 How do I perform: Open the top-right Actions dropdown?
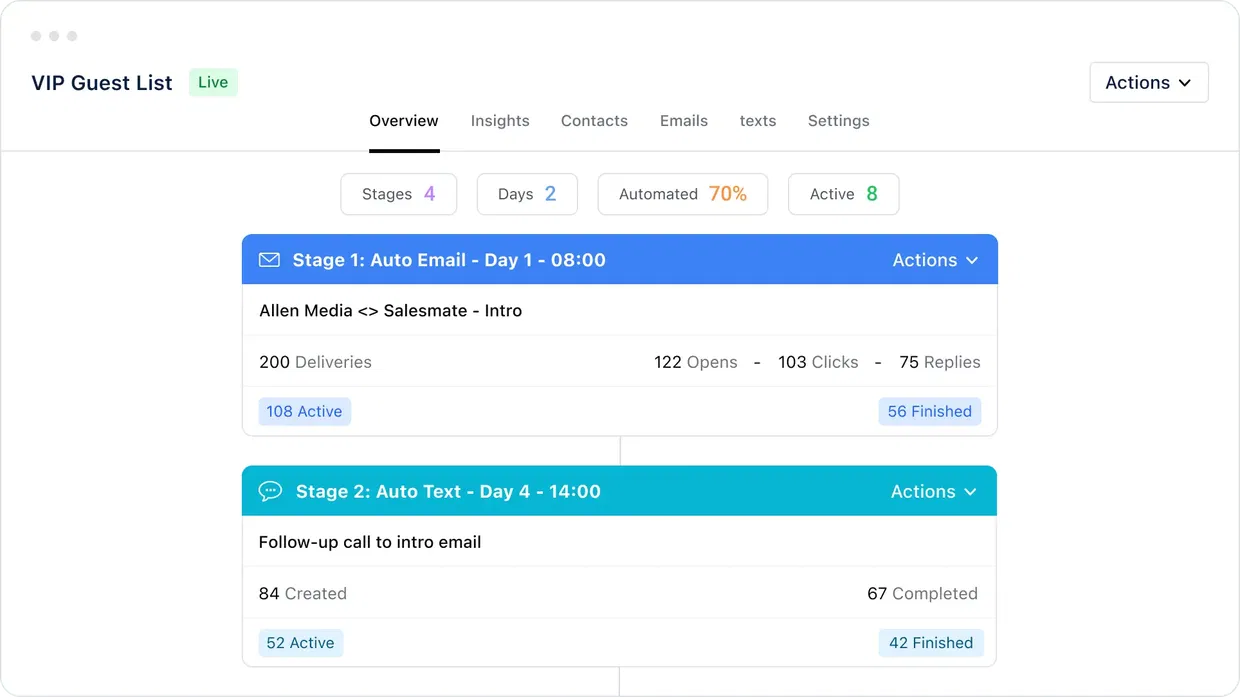click(x=1148, y=82)
